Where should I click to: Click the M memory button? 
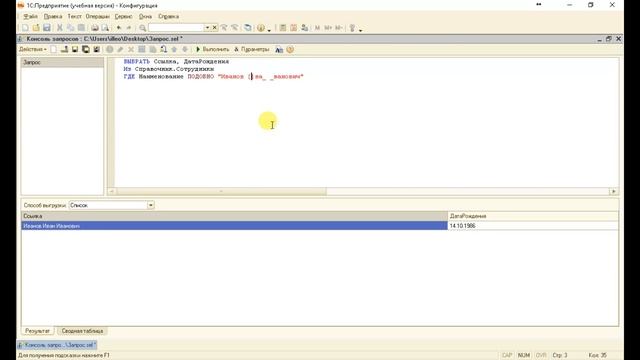point(317,28)
